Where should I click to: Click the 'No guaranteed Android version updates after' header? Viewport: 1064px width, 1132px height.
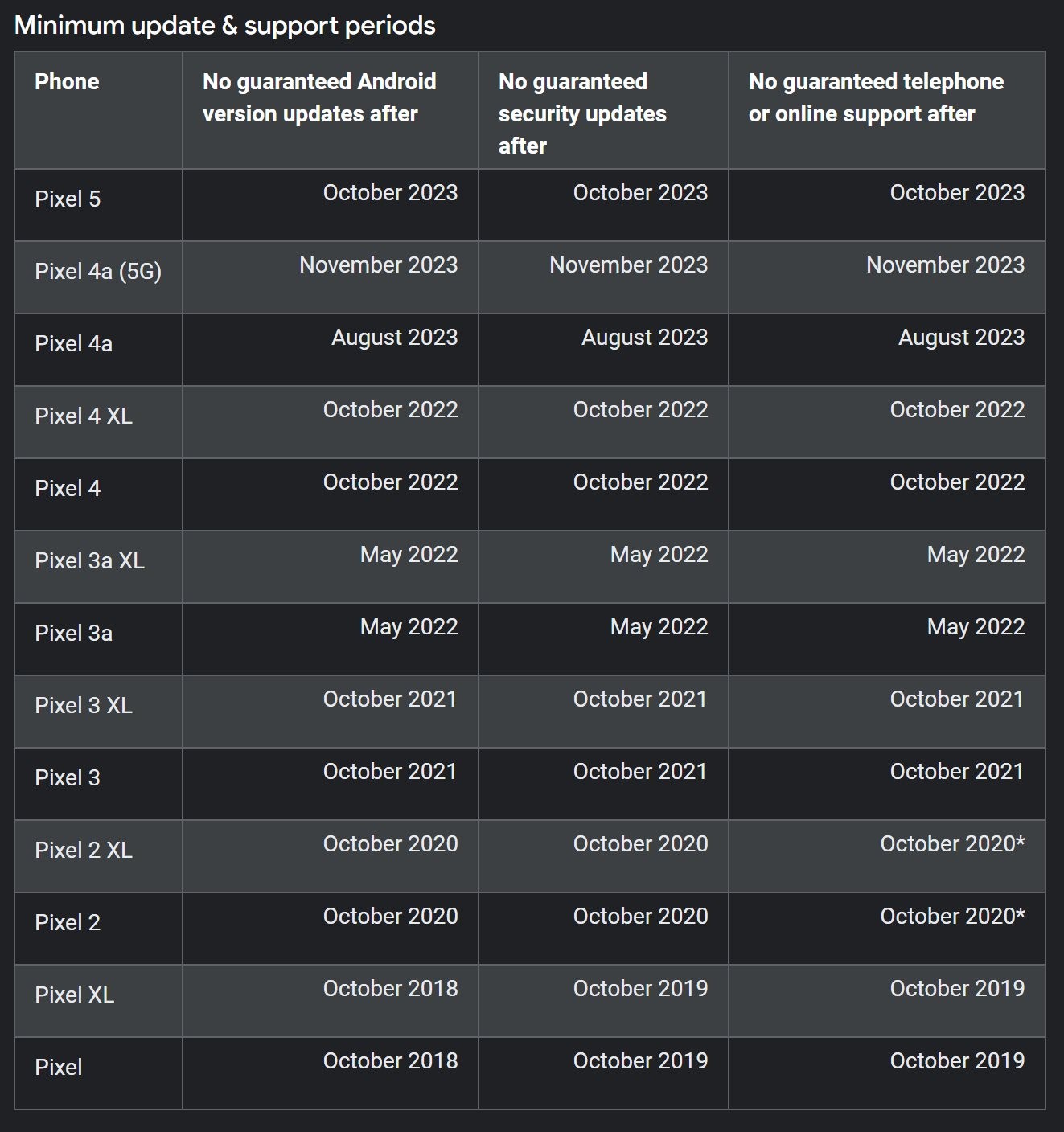tap(319, 97)
